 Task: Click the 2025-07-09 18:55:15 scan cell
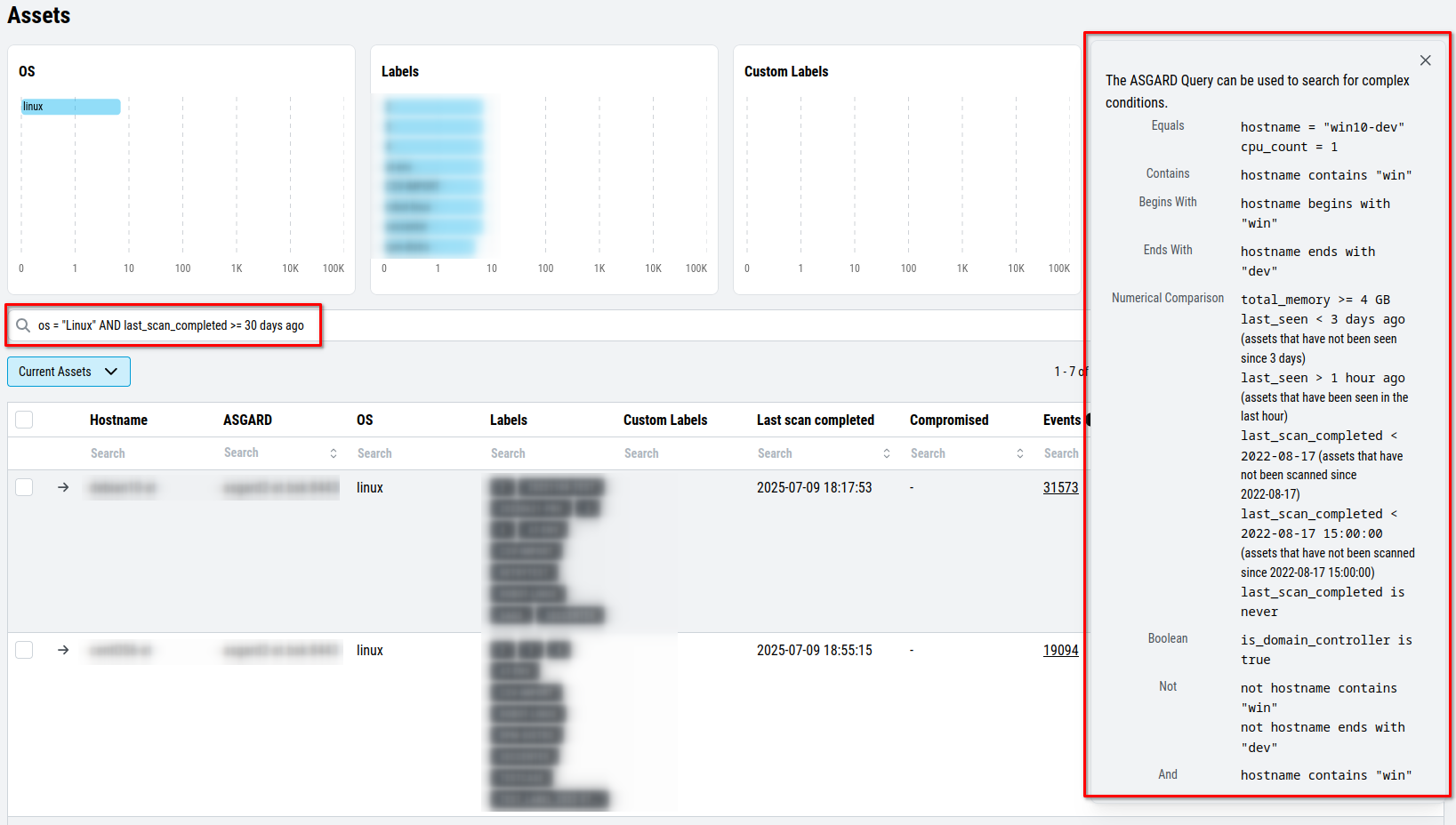coord(815,650)
